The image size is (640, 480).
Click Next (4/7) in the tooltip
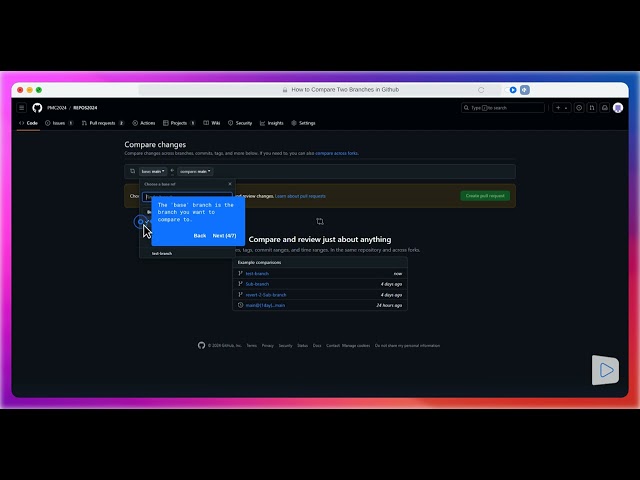click(224, 236)
